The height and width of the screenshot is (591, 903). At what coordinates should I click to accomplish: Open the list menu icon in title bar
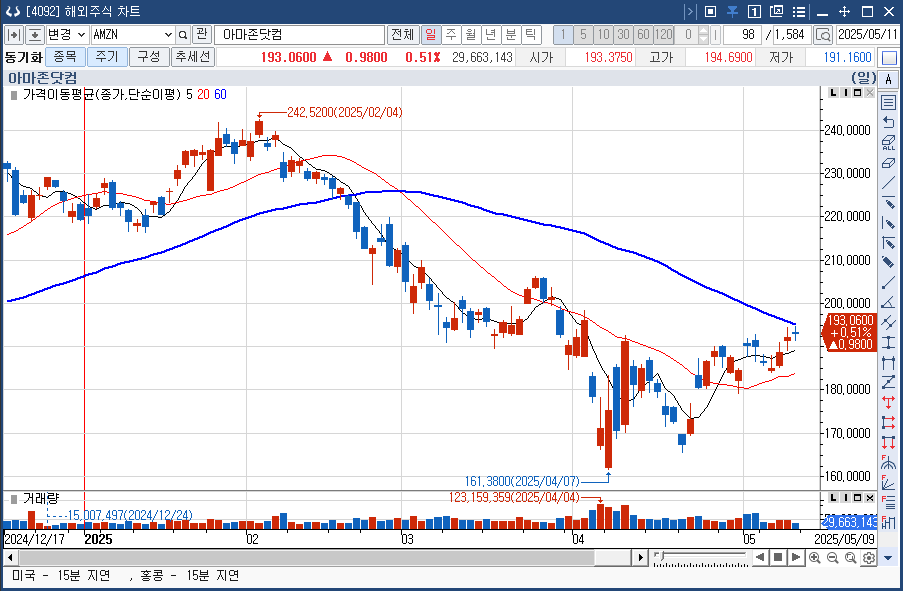coord(798,11)
